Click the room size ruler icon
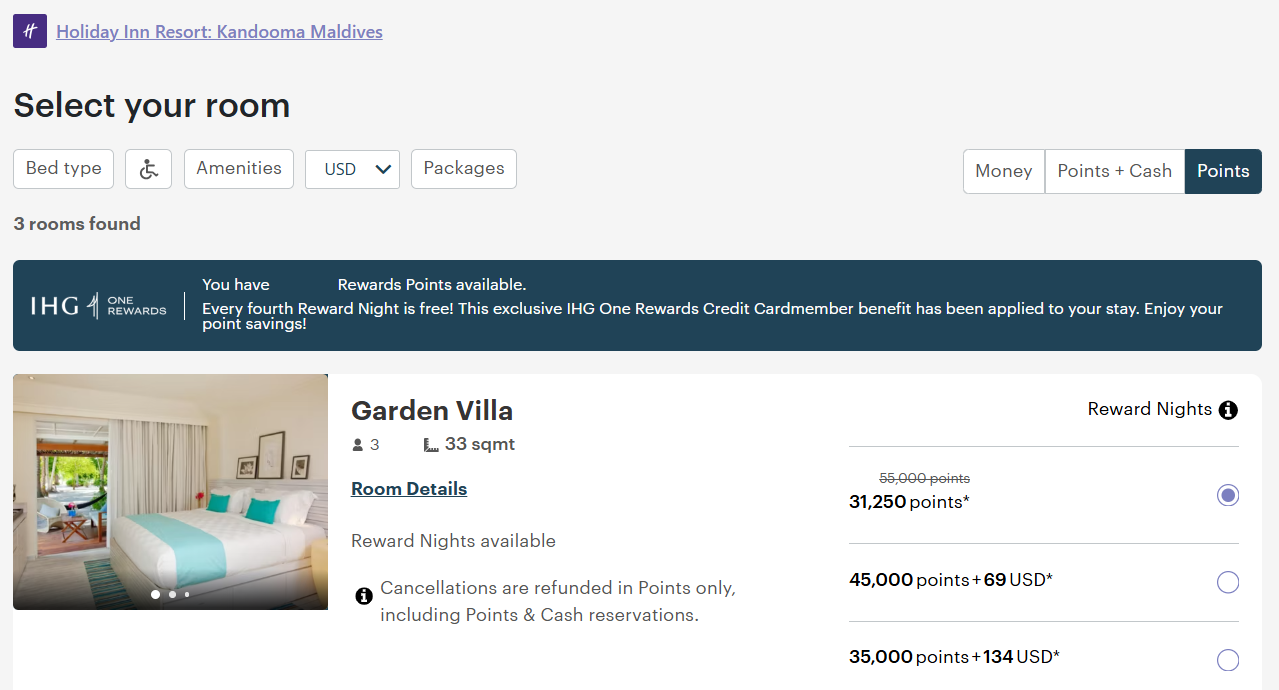 point(430,443)
